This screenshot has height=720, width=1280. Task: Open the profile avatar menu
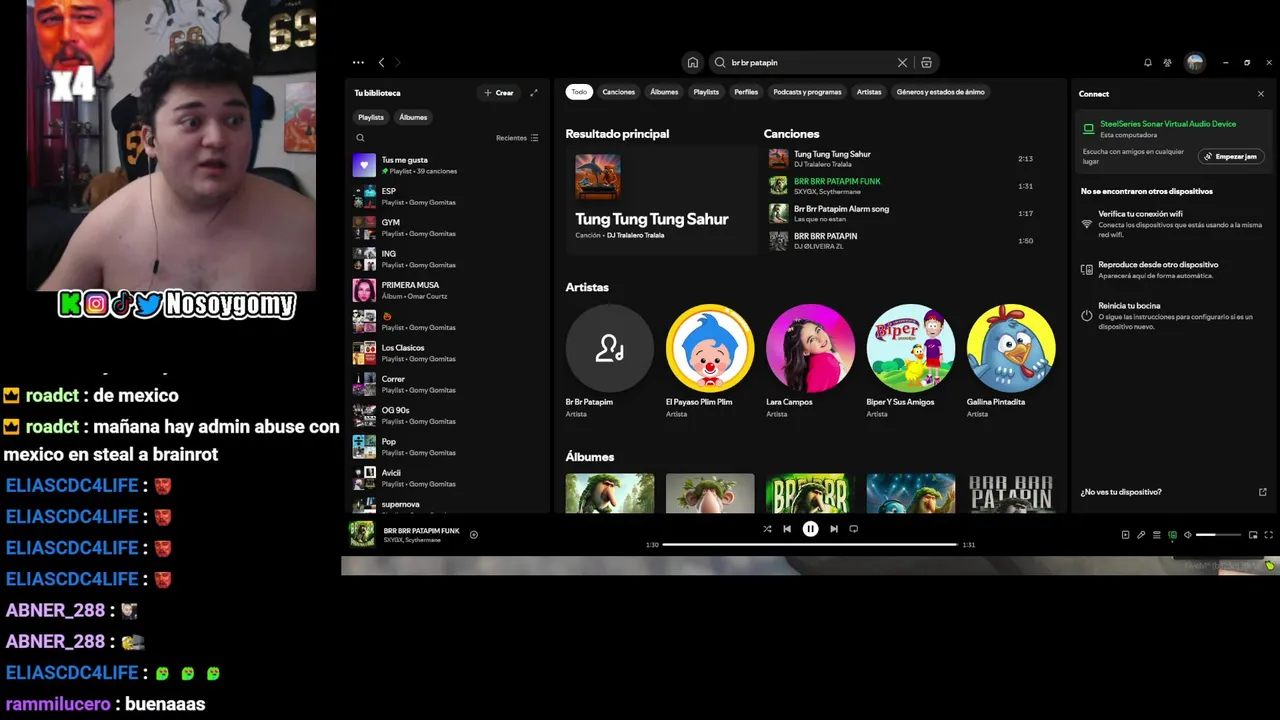point(1195,62)
